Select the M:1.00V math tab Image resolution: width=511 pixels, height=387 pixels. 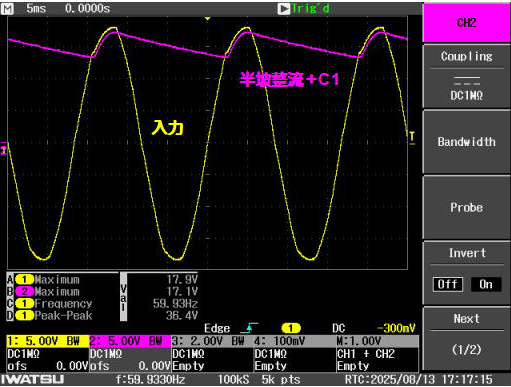pos(377,341)
